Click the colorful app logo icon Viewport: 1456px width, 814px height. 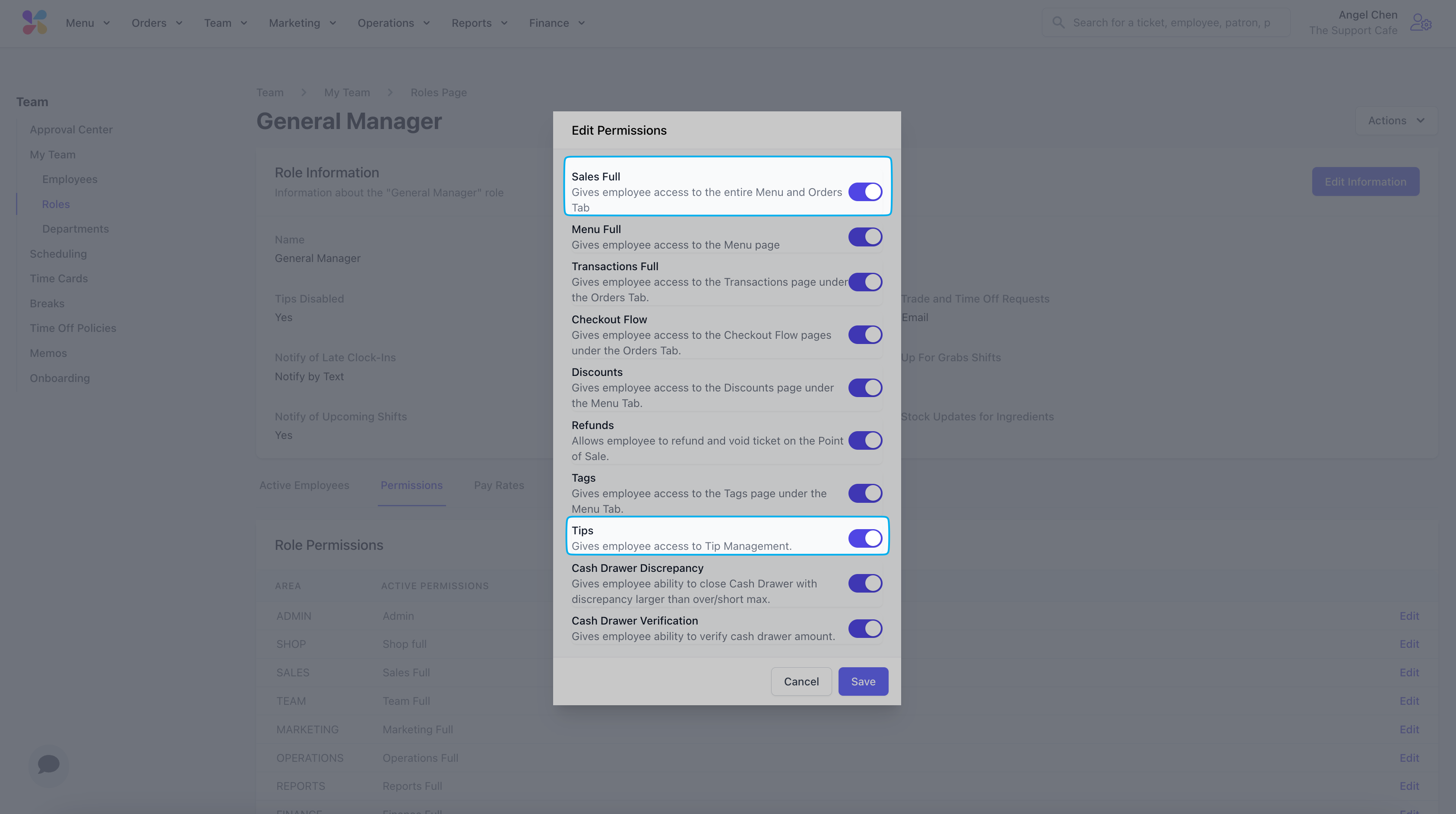pos(35,22)
